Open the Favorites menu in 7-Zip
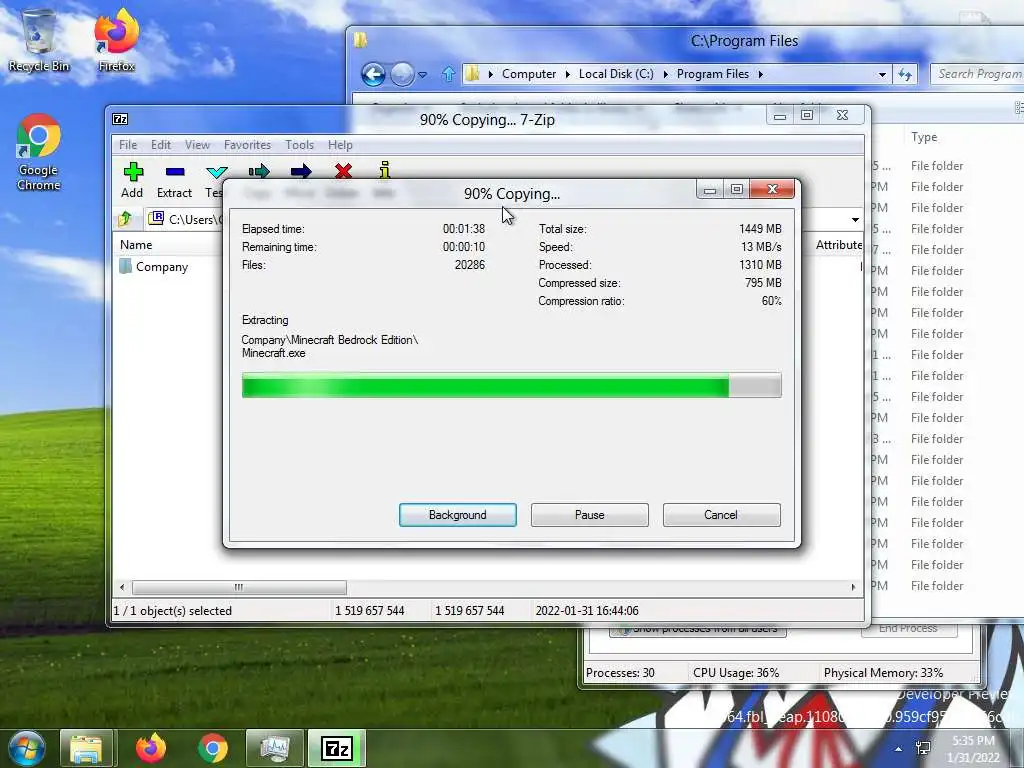This screenshot has width=1024, height=768. [x=247, y=145]
